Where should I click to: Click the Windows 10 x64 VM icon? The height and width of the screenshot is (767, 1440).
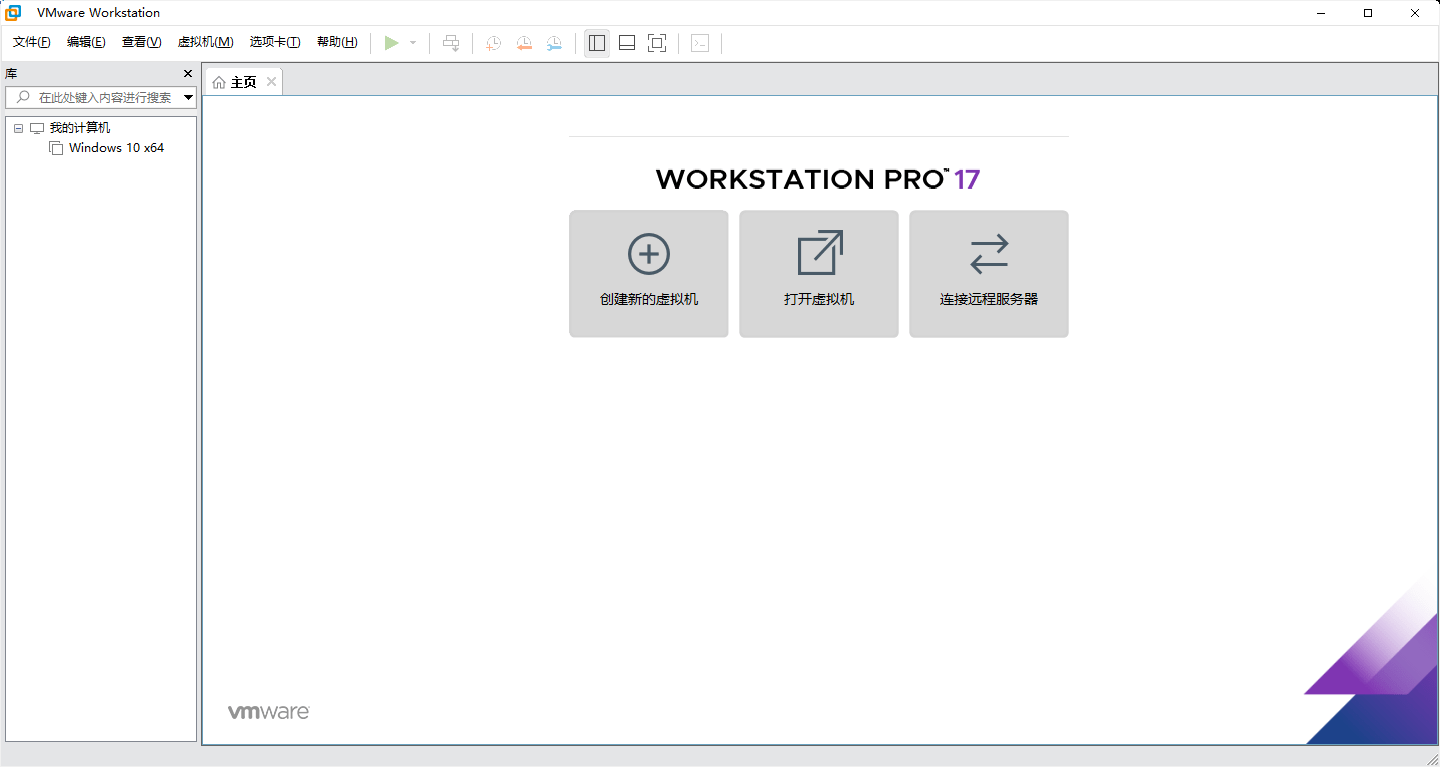pos(56,148)
